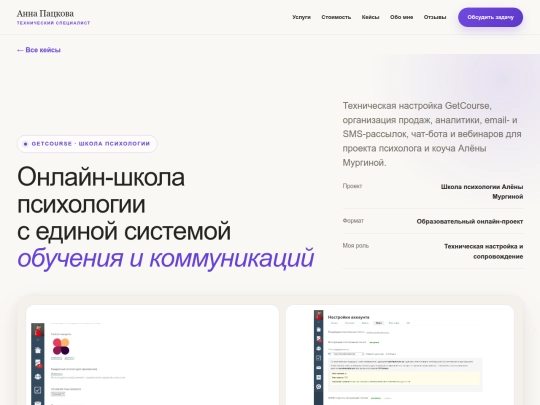The image size is (540, 405).
Task: Click the Моя роль label
Action: pos(356,246)
